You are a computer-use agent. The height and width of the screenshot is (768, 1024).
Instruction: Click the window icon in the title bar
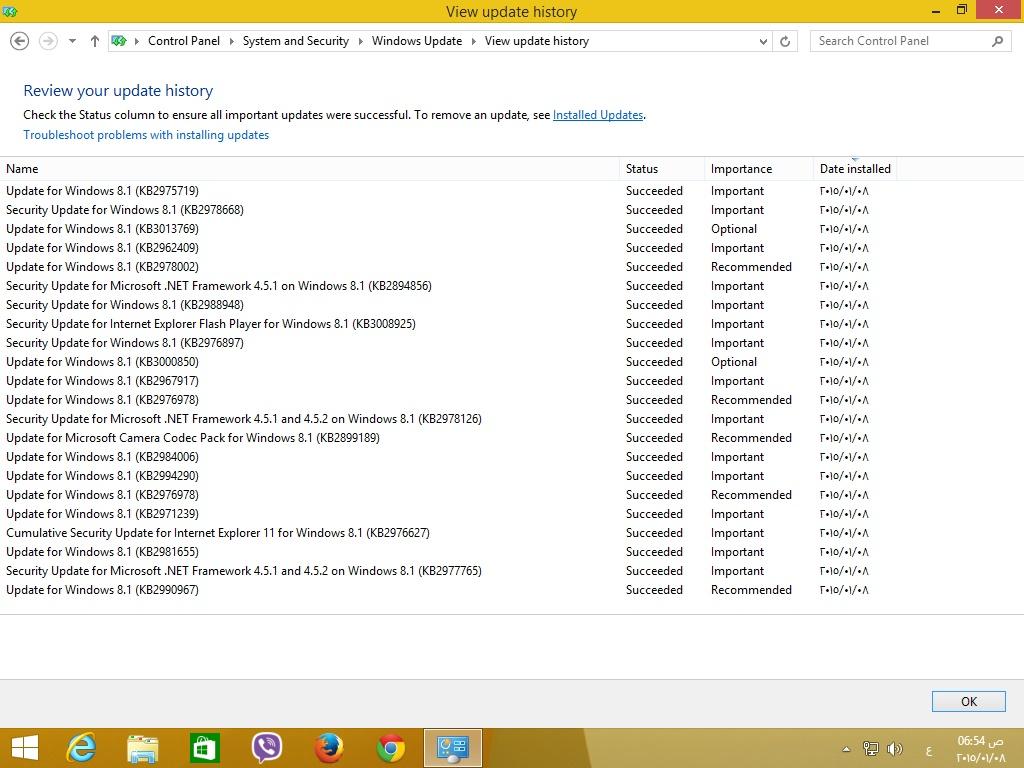tap(9, 11)
